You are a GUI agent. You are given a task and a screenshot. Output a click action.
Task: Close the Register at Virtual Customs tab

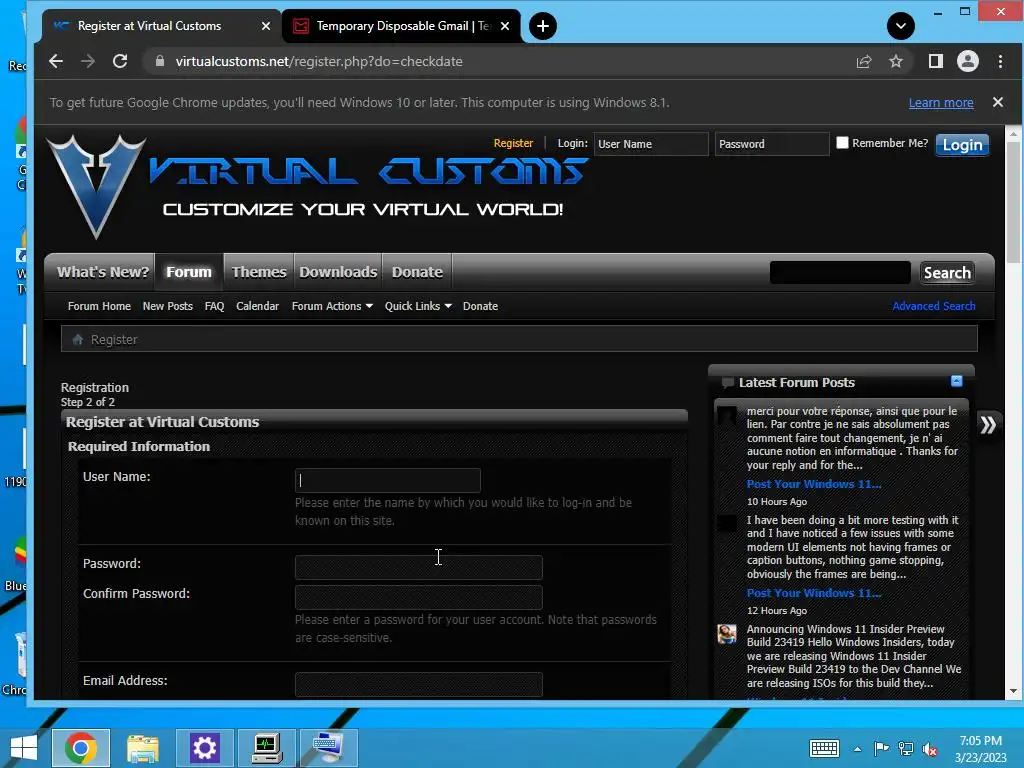click(266, 26)
